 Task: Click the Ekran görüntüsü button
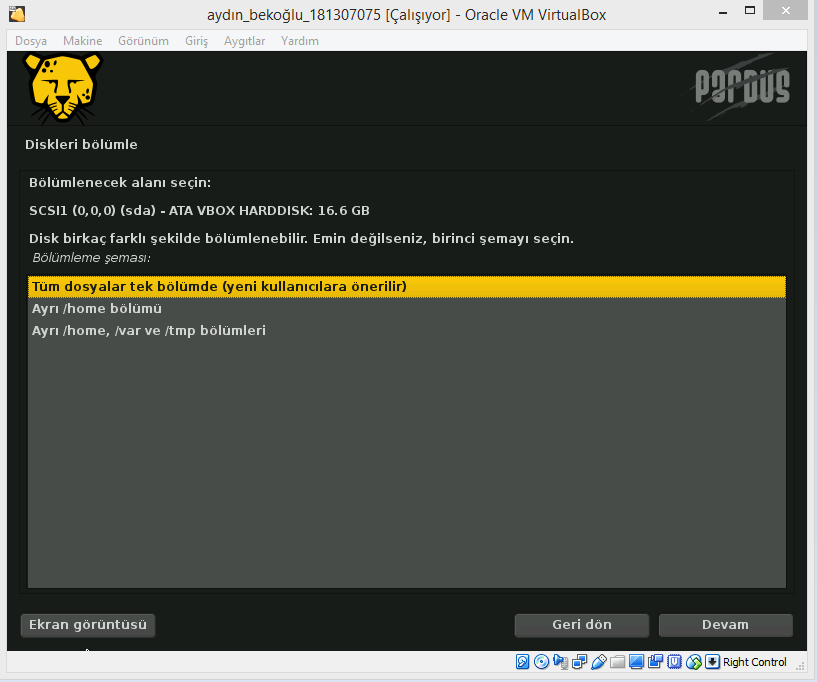pos(88,625)
